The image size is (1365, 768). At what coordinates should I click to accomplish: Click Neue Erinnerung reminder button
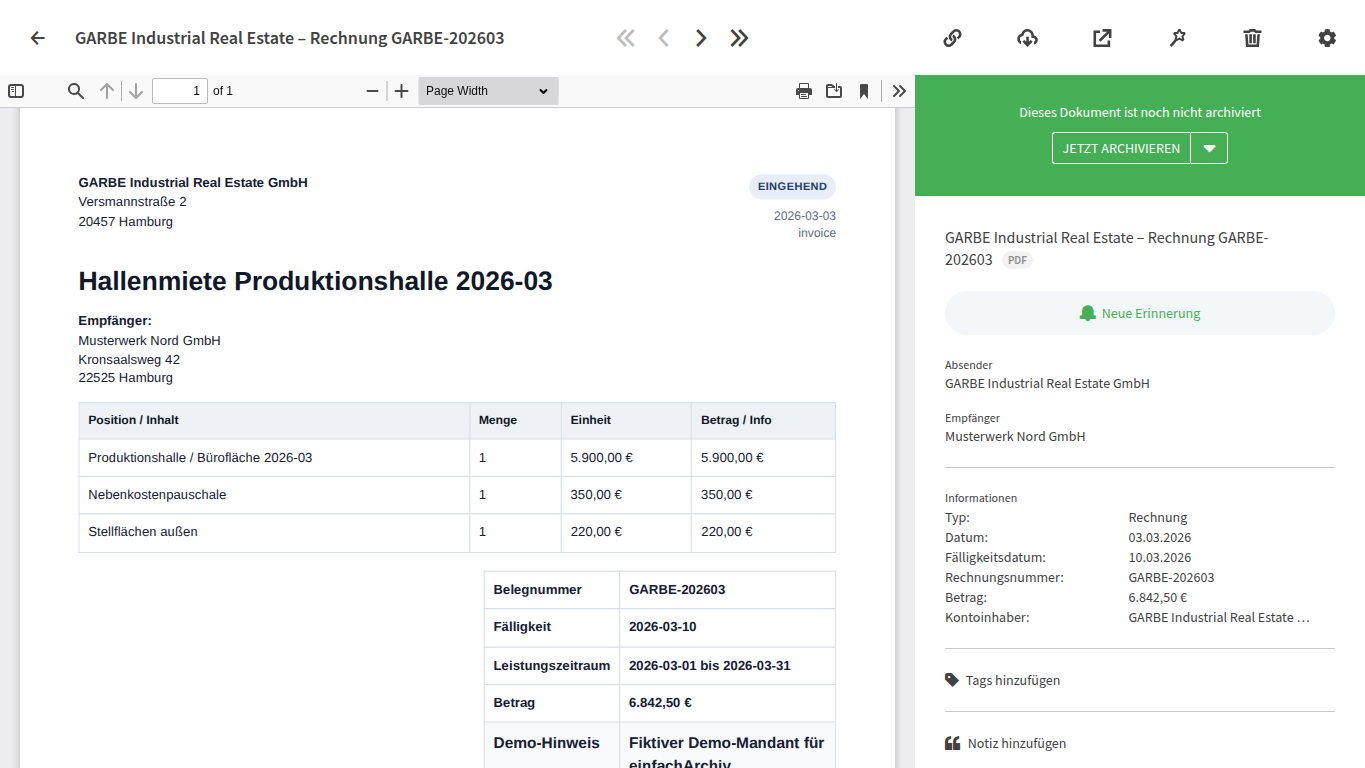1140,313
